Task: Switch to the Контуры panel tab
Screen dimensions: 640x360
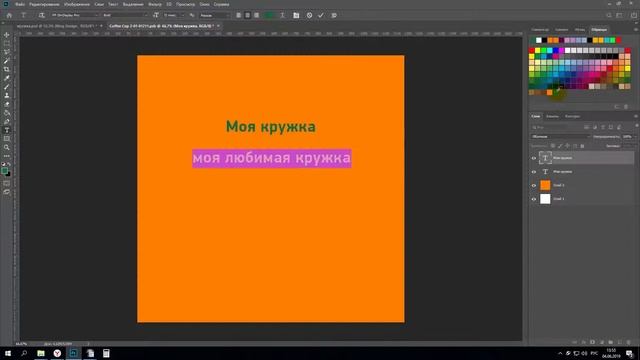Action: point(572,116)
